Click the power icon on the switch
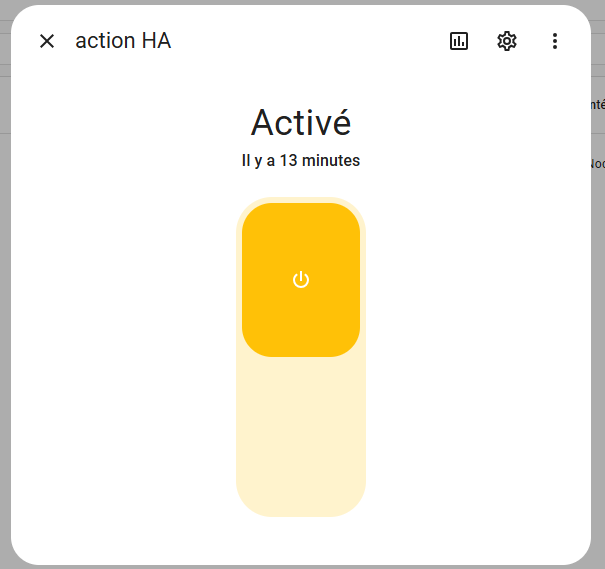Screen dimensions: 605x569 point(301,280)
